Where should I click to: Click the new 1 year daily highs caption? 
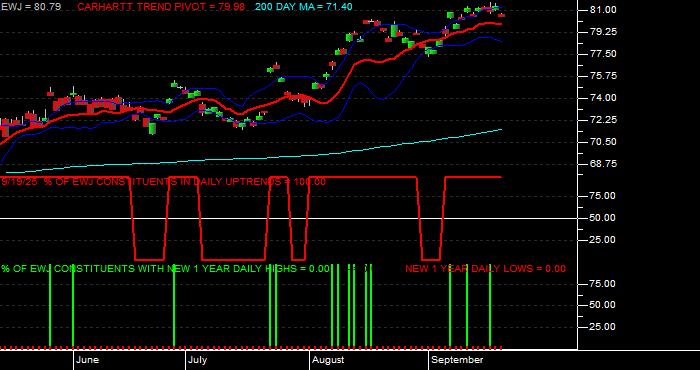click(165, 269)
